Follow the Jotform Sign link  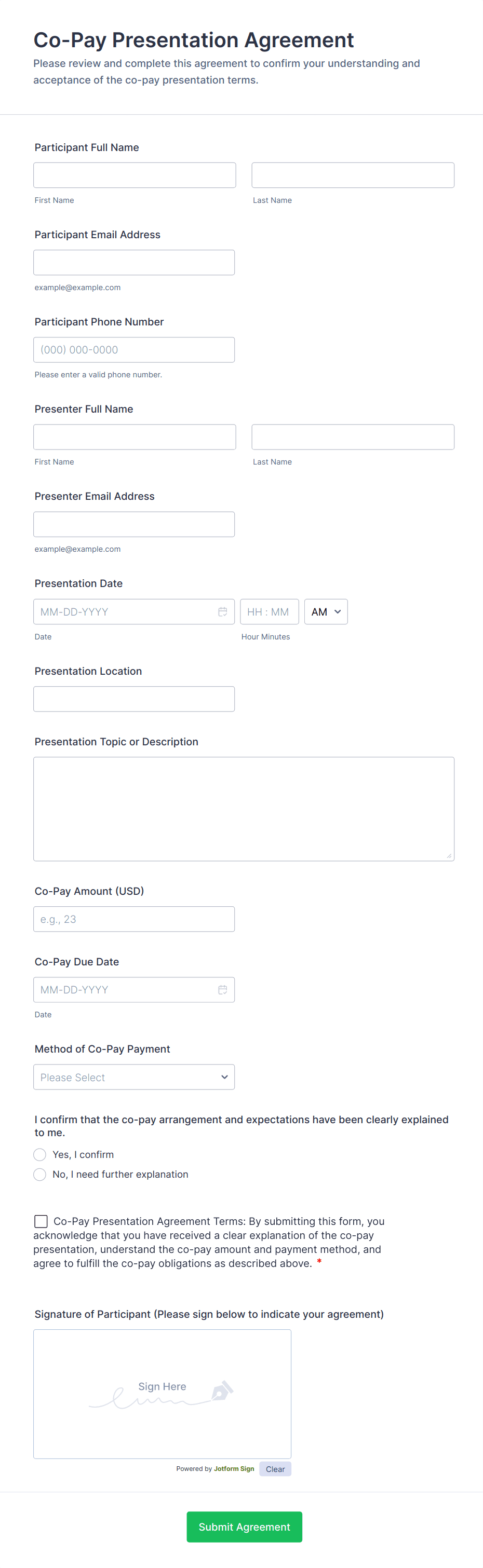click(234, 1469)
